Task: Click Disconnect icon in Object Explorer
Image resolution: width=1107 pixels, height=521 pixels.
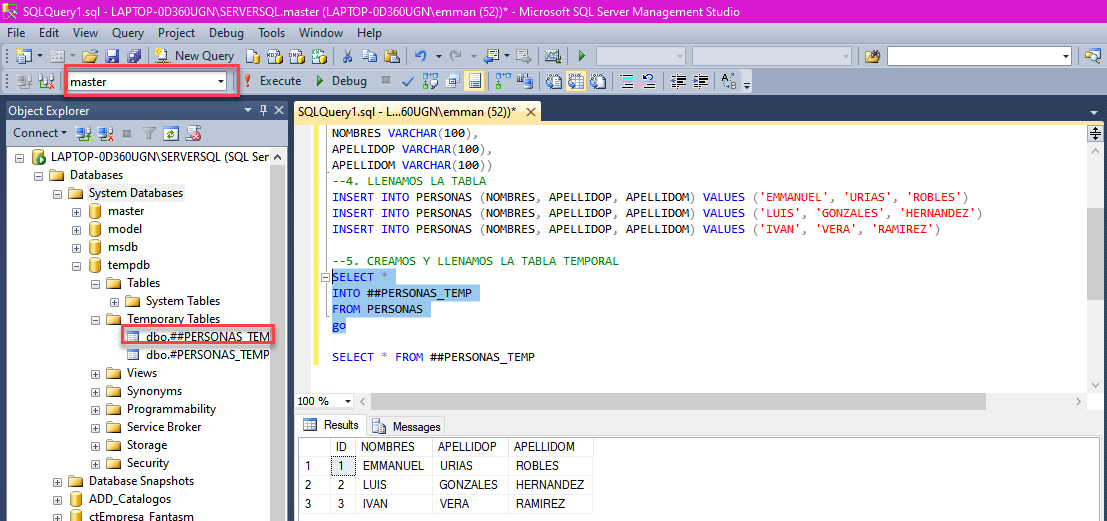Action: [x=105, y=133]
